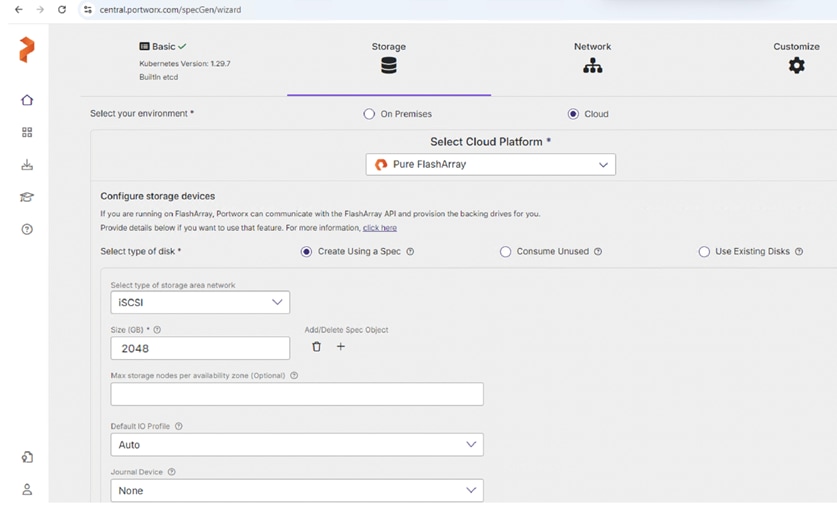
Task: Go back with the browser back arrow
Action: [x=19, y=10]
